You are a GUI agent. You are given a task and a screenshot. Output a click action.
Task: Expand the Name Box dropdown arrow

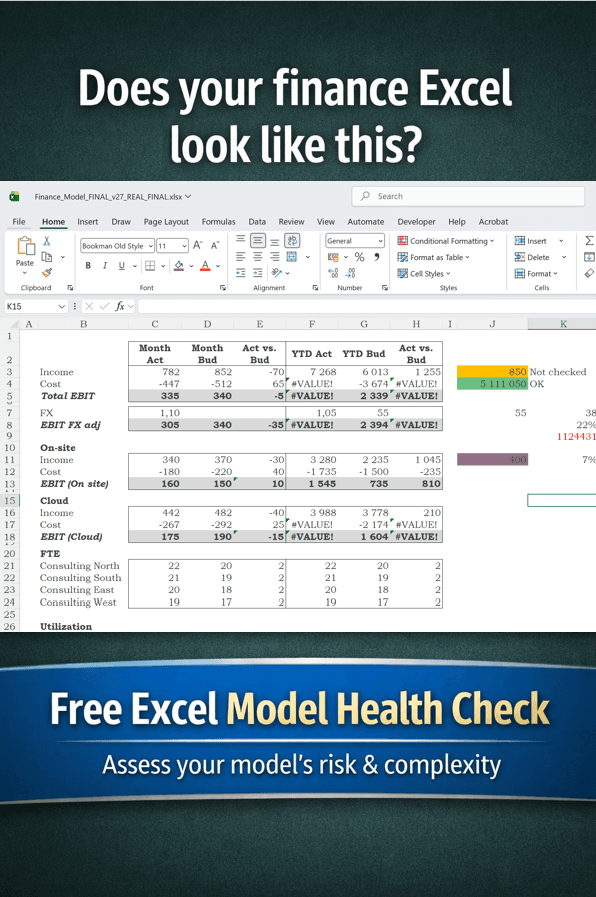[62, 307]
